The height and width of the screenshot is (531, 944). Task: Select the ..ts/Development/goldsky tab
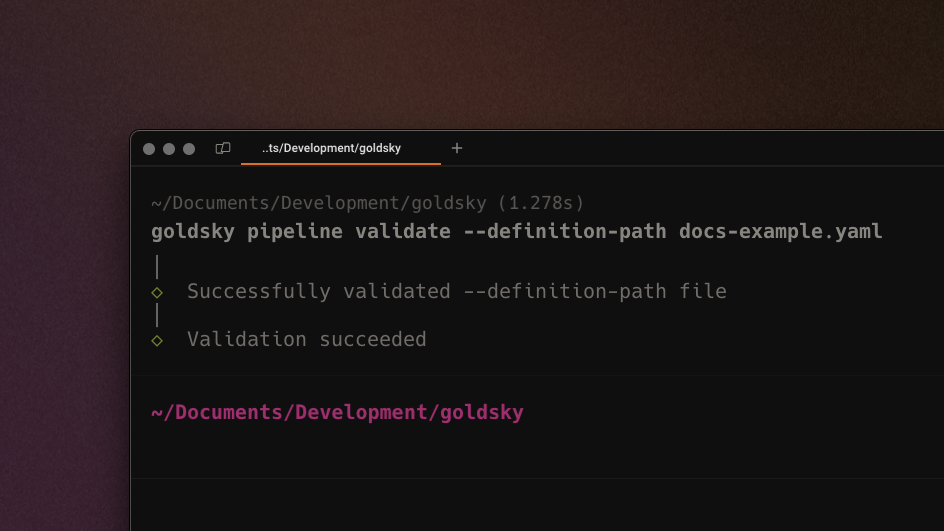pyautogui.click(x=341, y=148)
